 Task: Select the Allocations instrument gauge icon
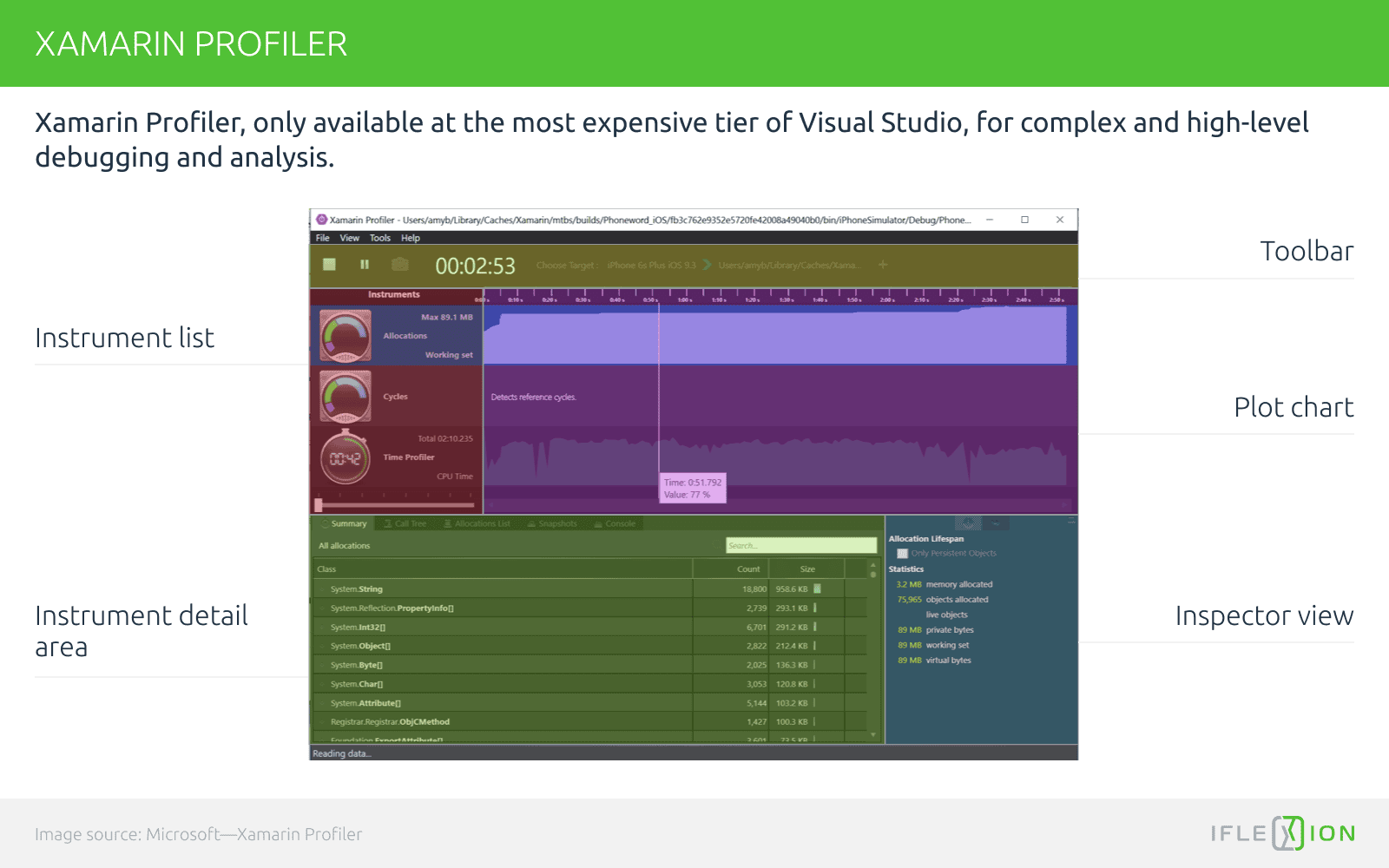click(x=346, y=336)
